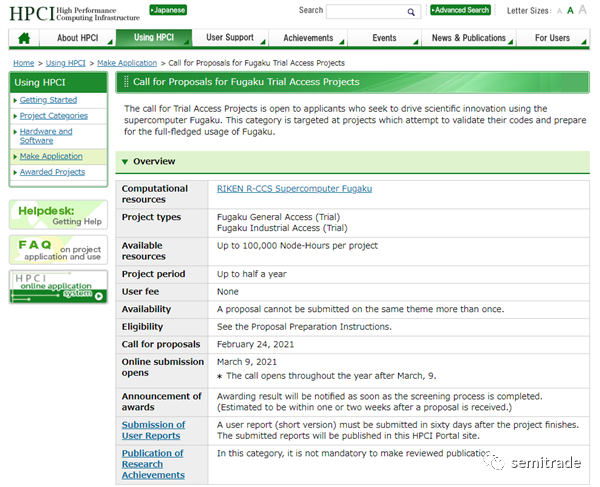Open the Helpdesk Getting Help banner
Image resolution: width=600 pixels, height=487 pixels.
pos(58,215)
